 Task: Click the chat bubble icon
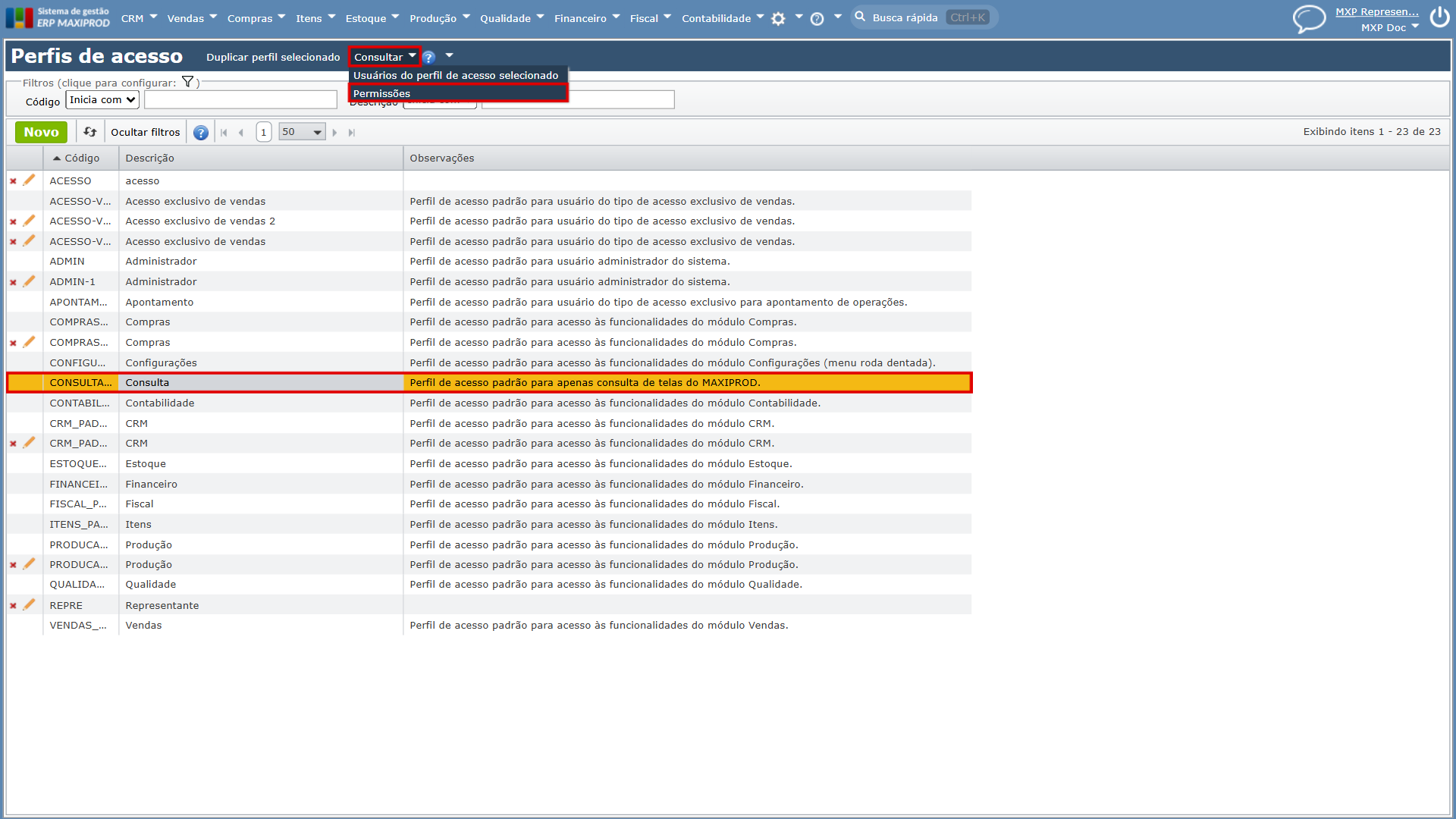click(1309, 19)
